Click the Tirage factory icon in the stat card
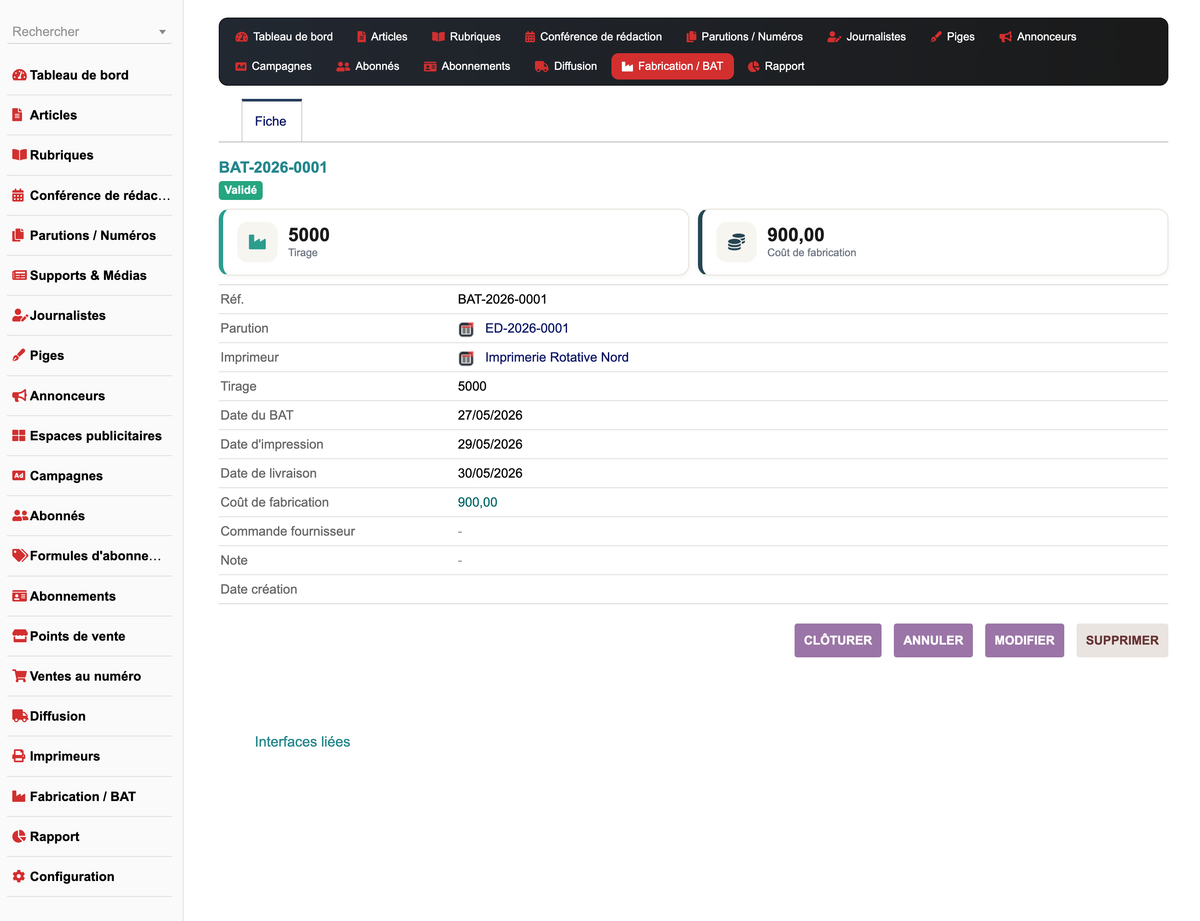 point(257,242)
